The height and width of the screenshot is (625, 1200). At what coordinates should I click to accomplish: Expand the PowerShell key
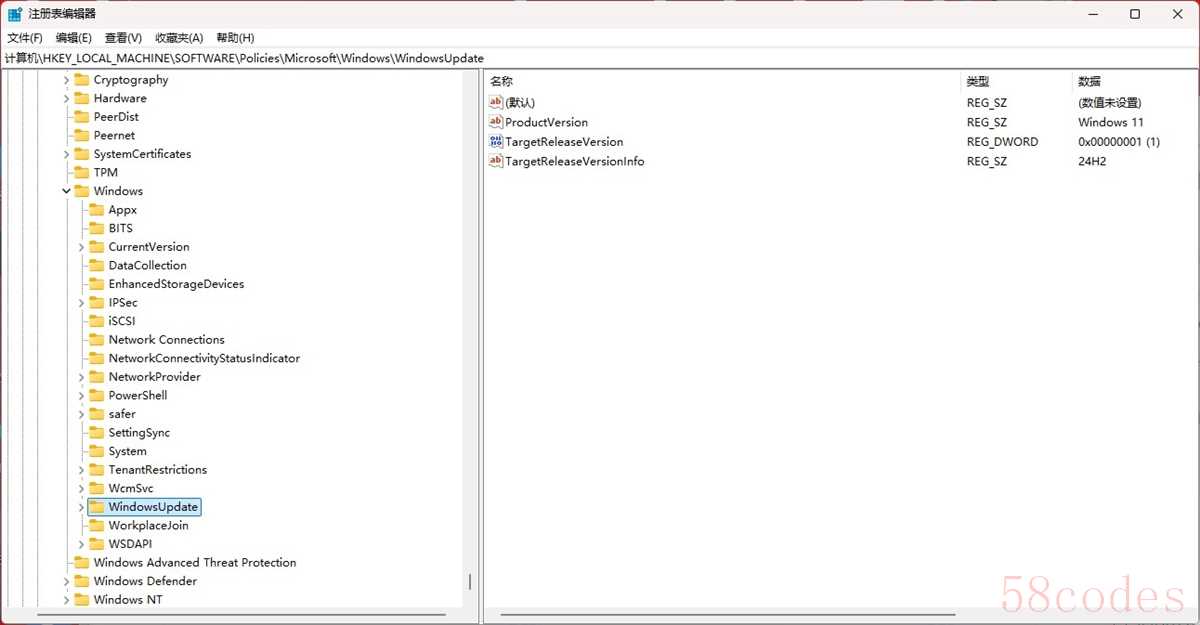click(82, 395)
